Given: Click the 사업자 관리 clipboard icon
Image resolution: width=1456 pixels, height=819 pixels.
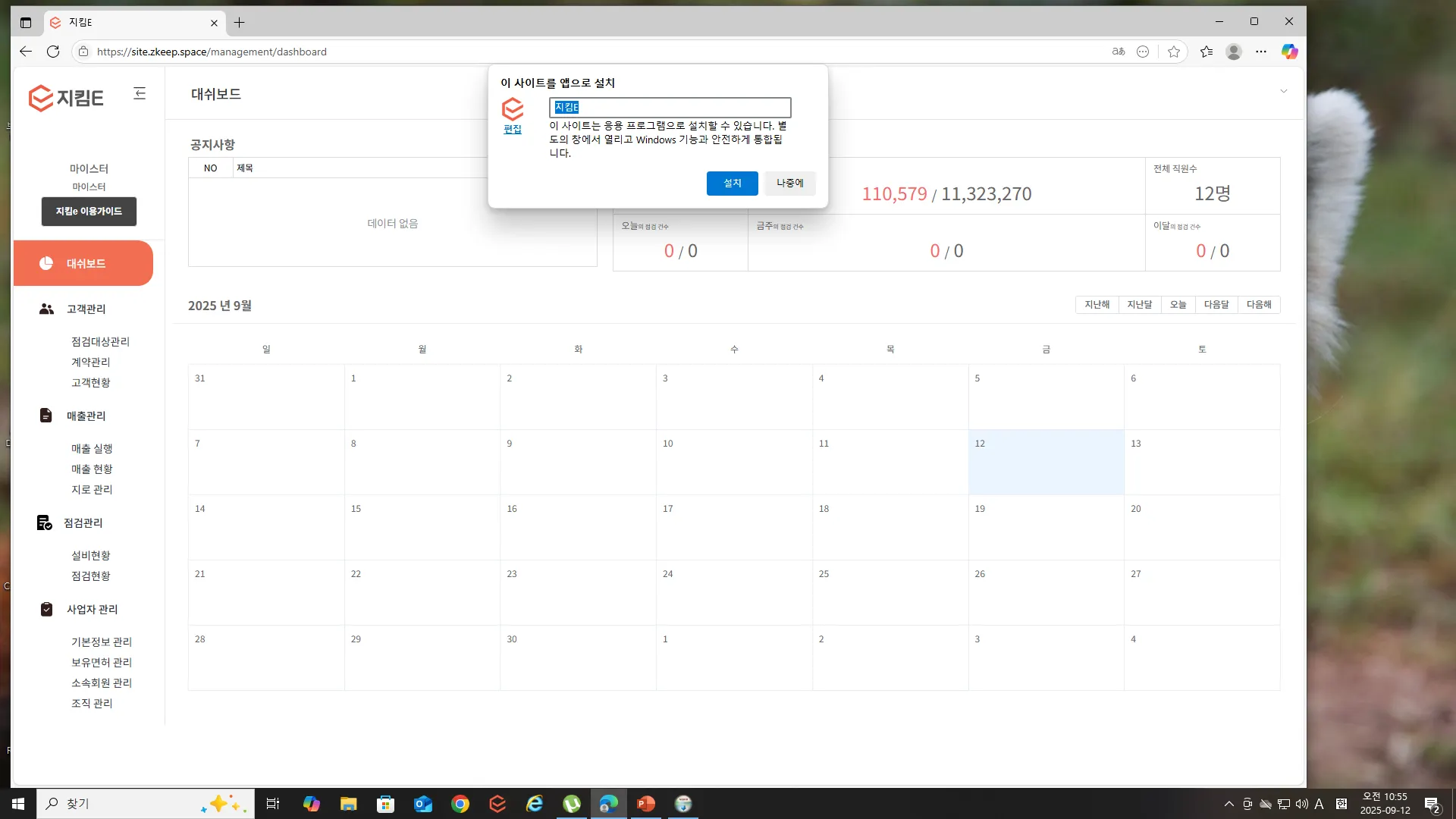Looking at the screenshot, I should [x=46, y=609].
